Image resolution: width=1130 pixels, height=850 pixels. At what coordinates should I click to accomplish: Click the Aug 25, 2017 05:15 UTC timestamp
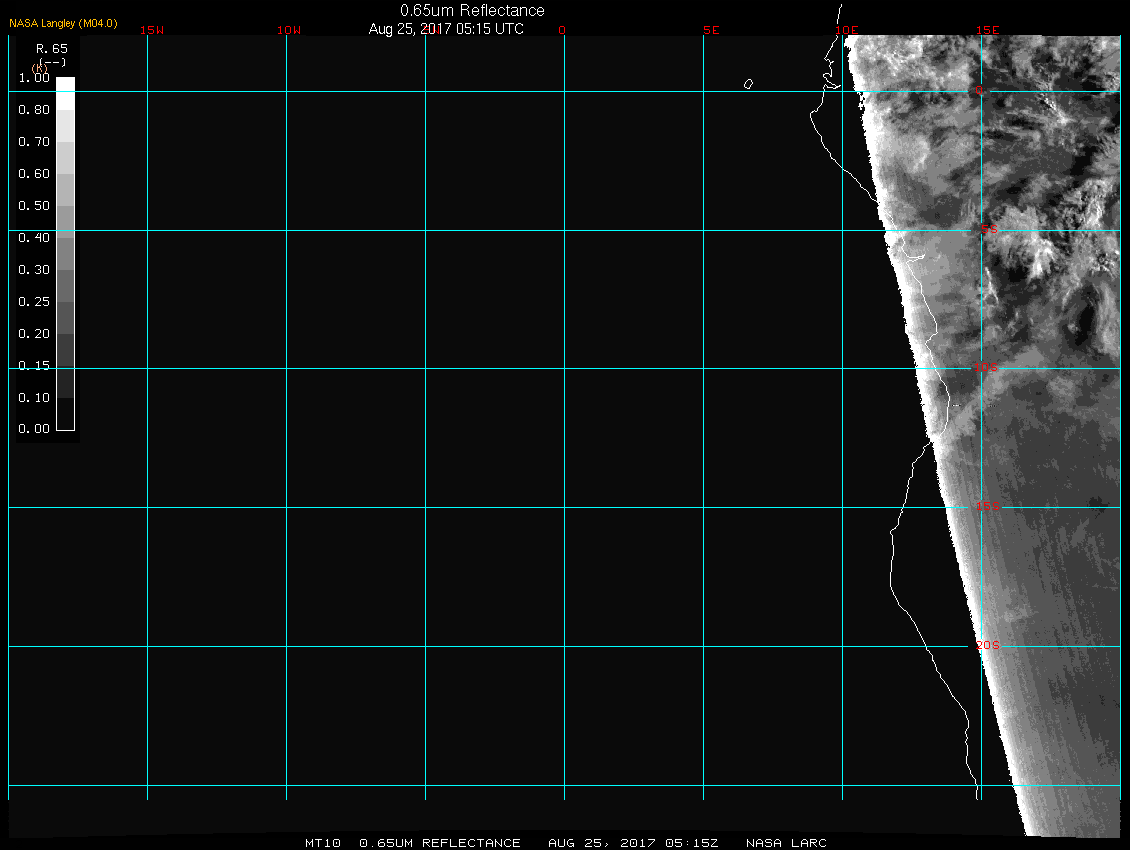click(x=446, y=29)
